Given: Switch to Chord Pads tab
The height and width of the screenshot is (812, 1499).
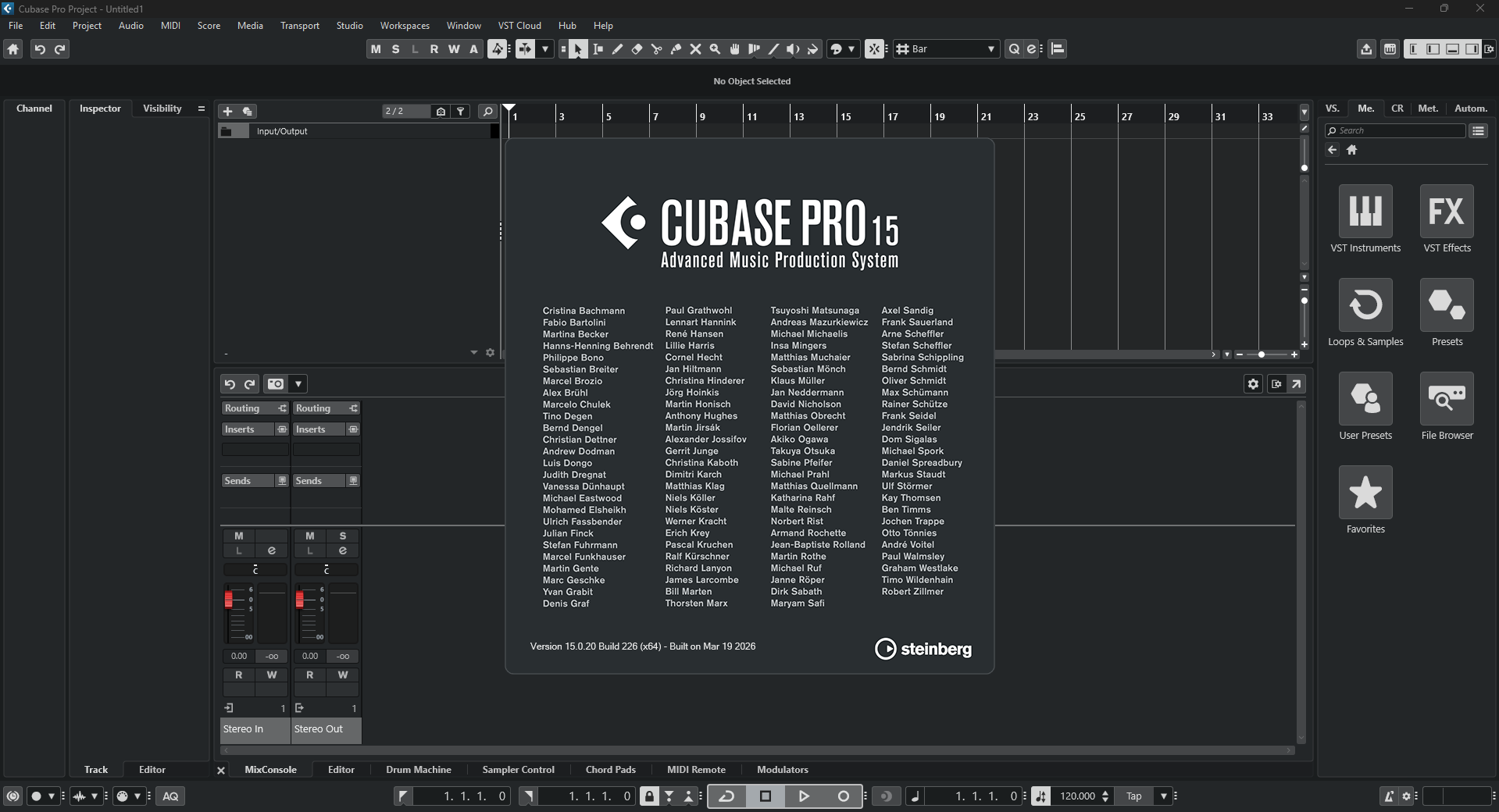Looking at the screenshot, I should [610, 770].
